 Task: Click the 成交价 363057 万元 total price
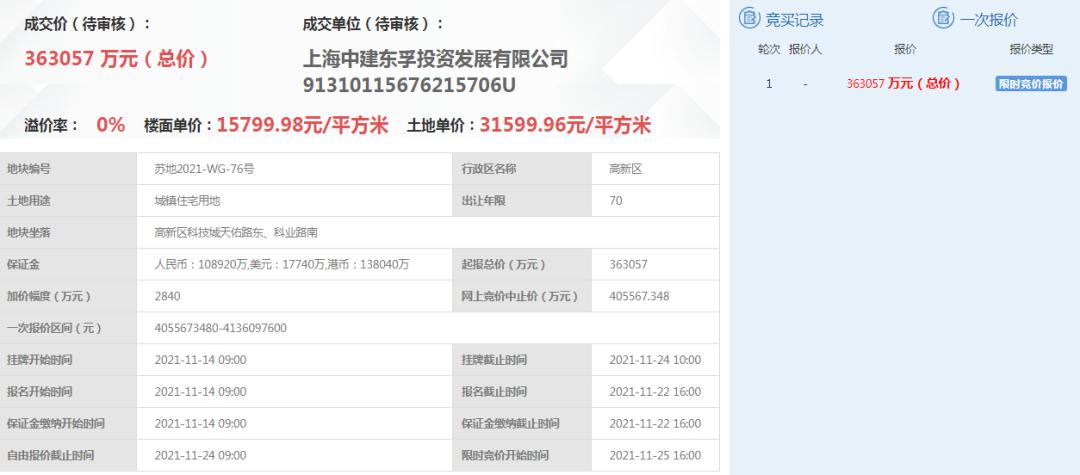click(116, 59)
